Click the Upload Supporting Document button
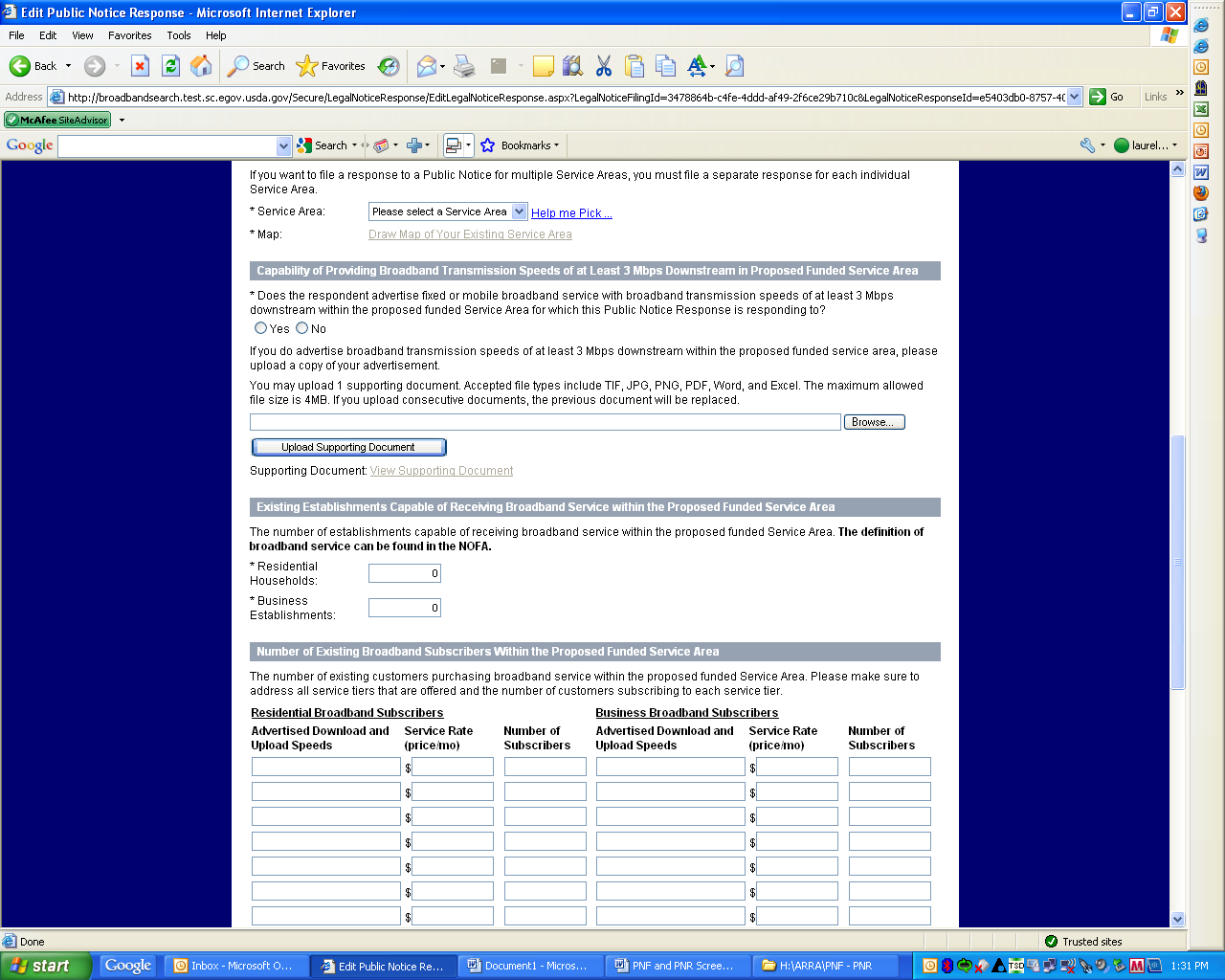Screen dimensions: 1225x980 (348, 447)
